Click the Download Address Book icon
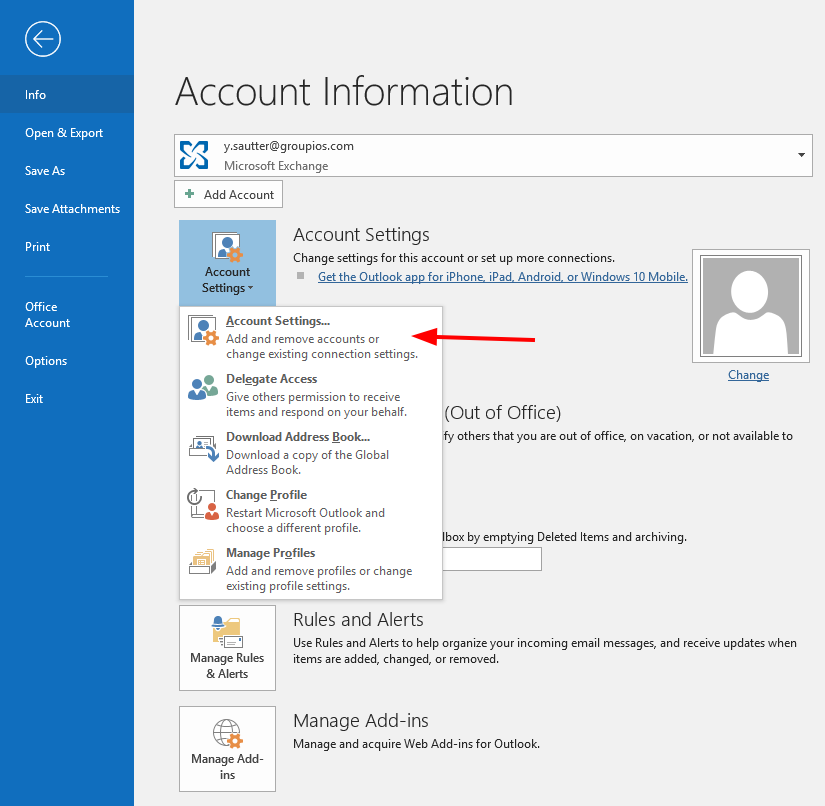The image size is (825, 806). coord(203,447)
